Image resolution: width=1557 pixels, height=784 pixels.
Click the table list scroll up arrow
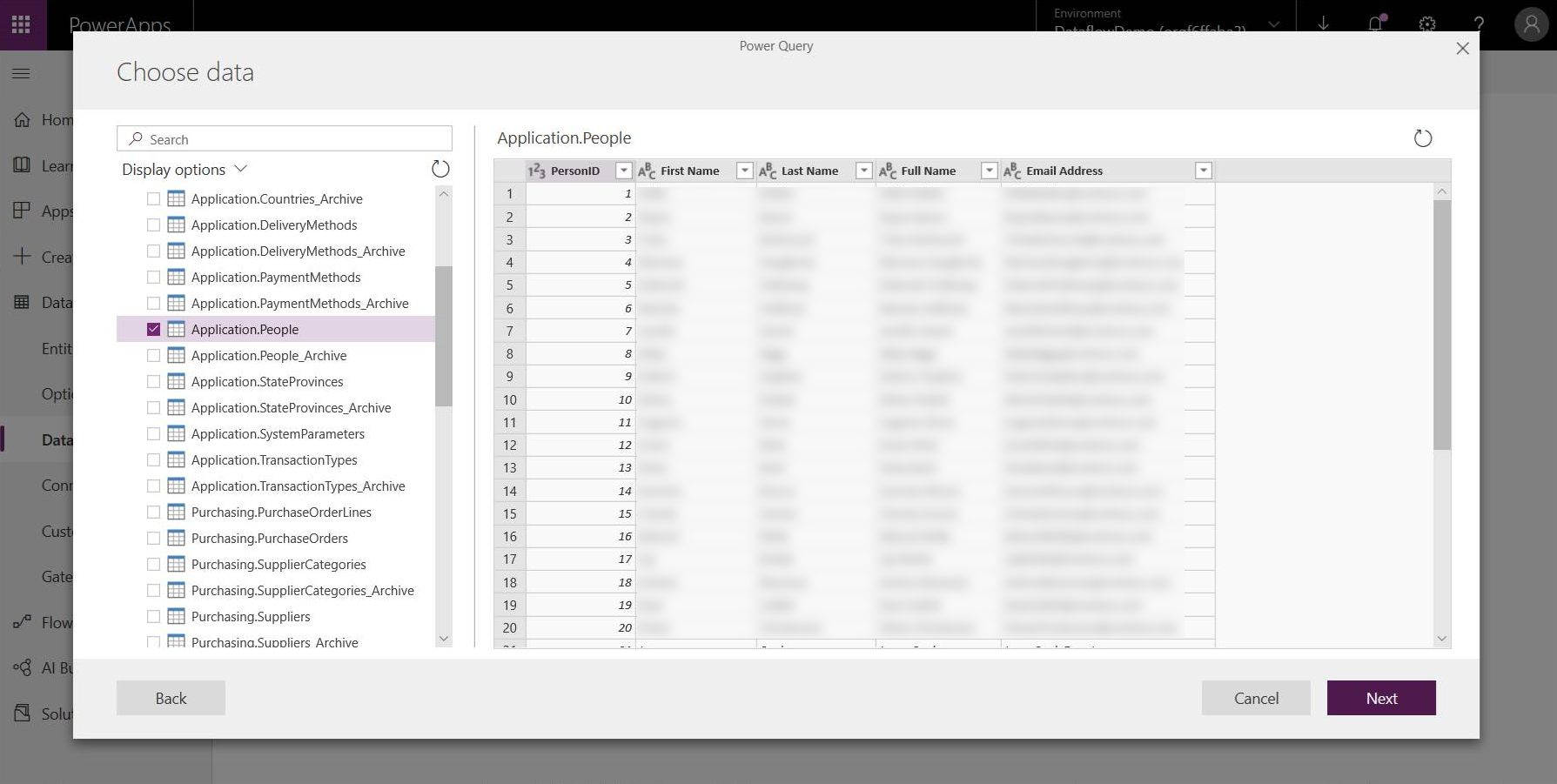(x=444, y=193)
